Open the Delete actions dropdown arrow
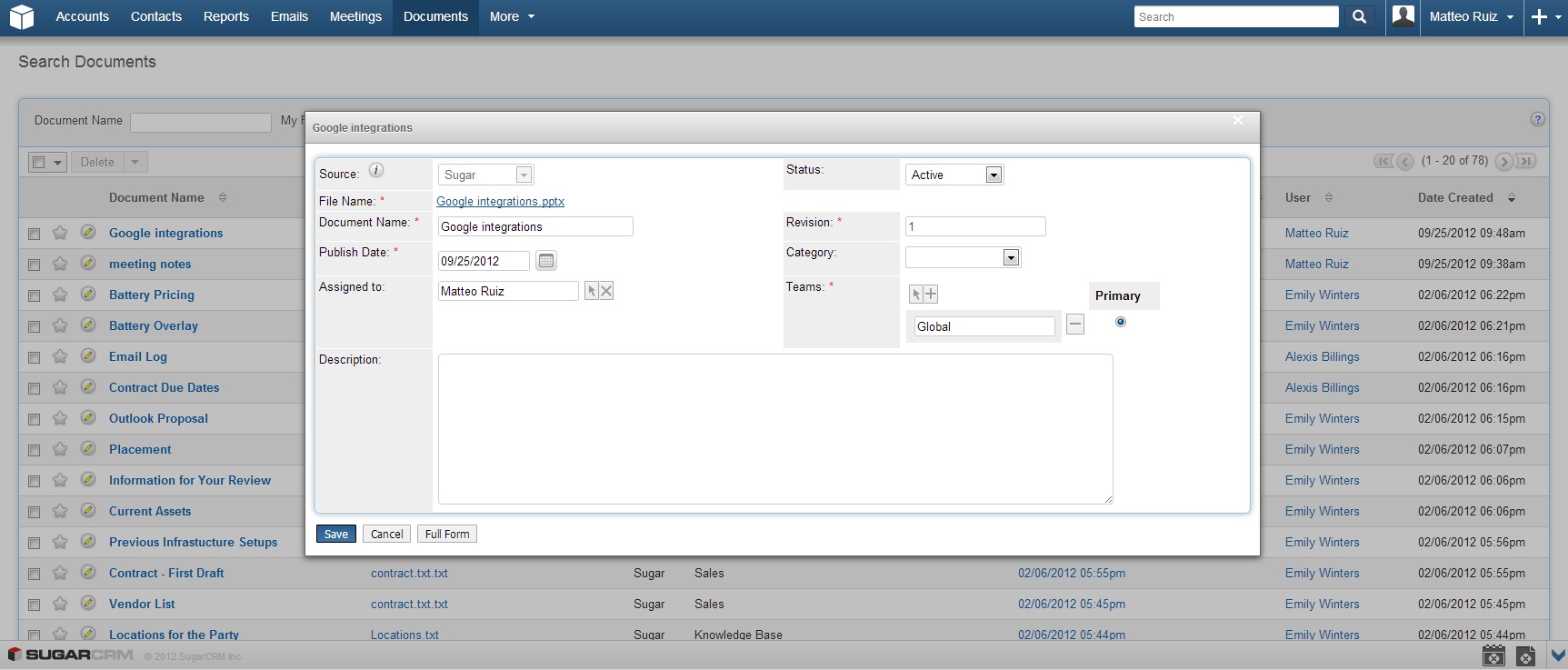 tap(135, 163)
